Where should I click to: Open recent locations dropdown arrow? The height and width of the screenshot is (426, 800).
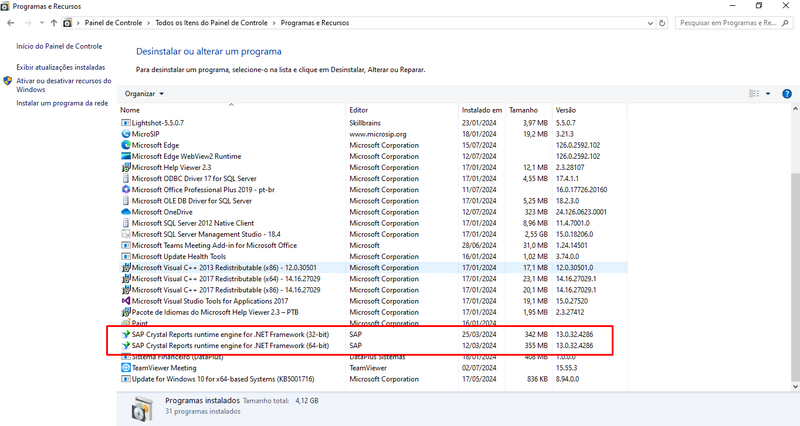[42, 23]
